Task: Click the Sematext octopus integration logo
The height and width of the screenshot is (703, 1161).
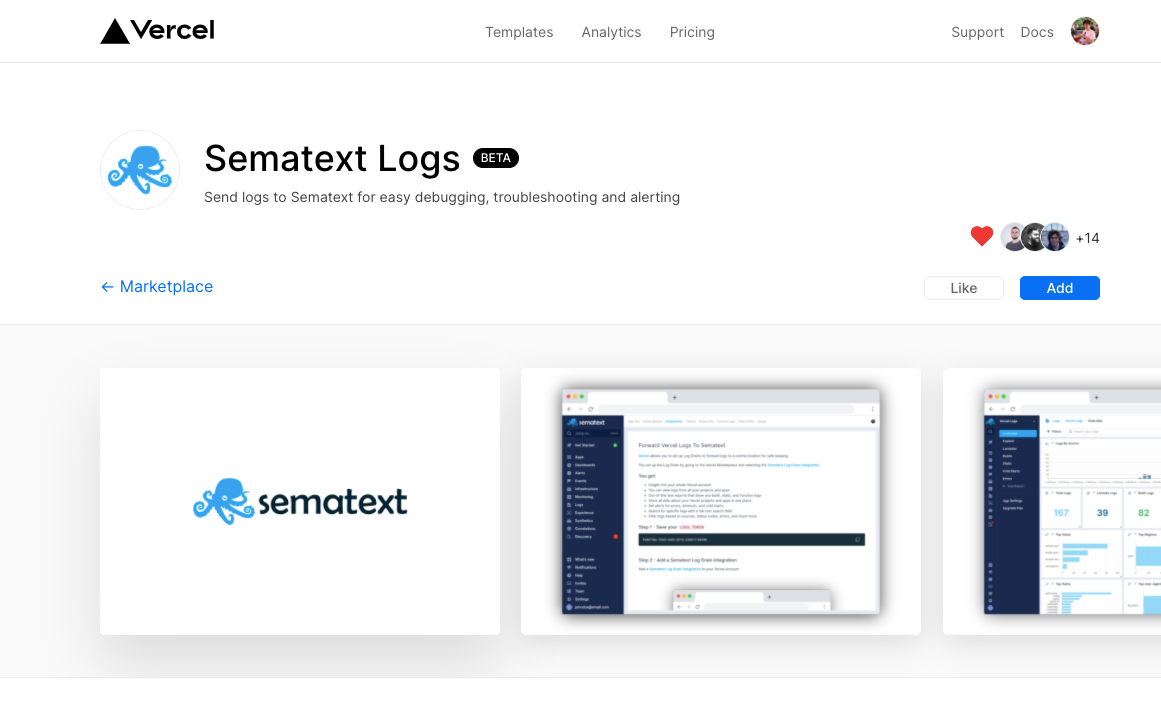Action: pyautogui.click(x=140, y=170)
